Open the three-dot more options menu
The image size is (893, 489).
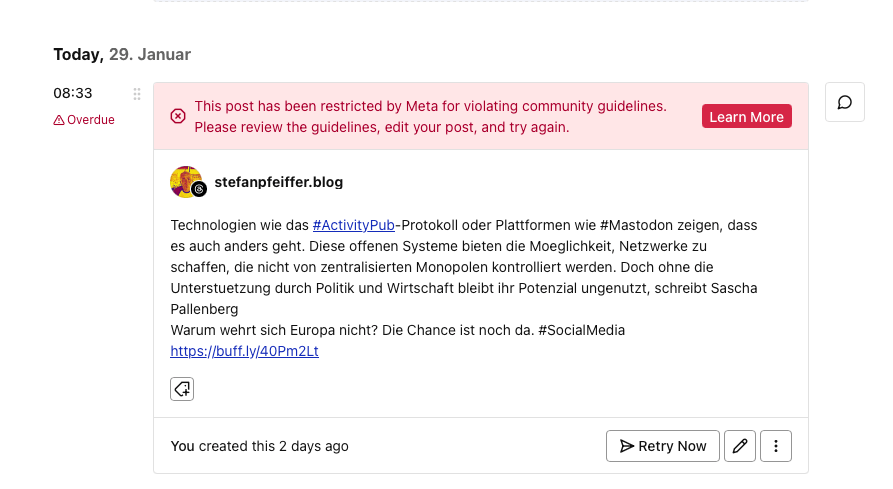point(776,446)
